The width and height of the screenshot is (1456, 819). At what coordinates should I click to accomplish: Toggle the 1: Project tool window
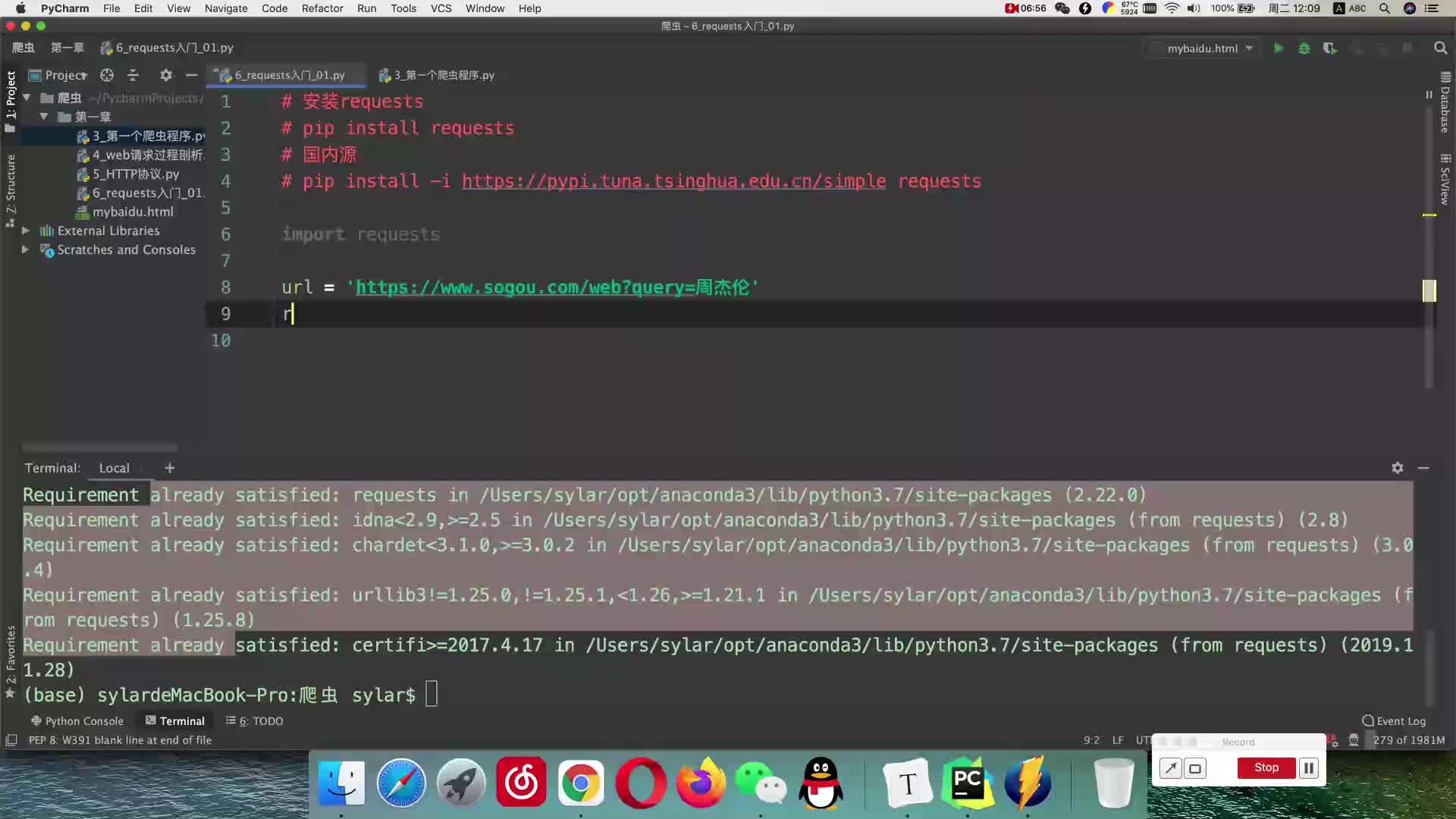[10, 101]
